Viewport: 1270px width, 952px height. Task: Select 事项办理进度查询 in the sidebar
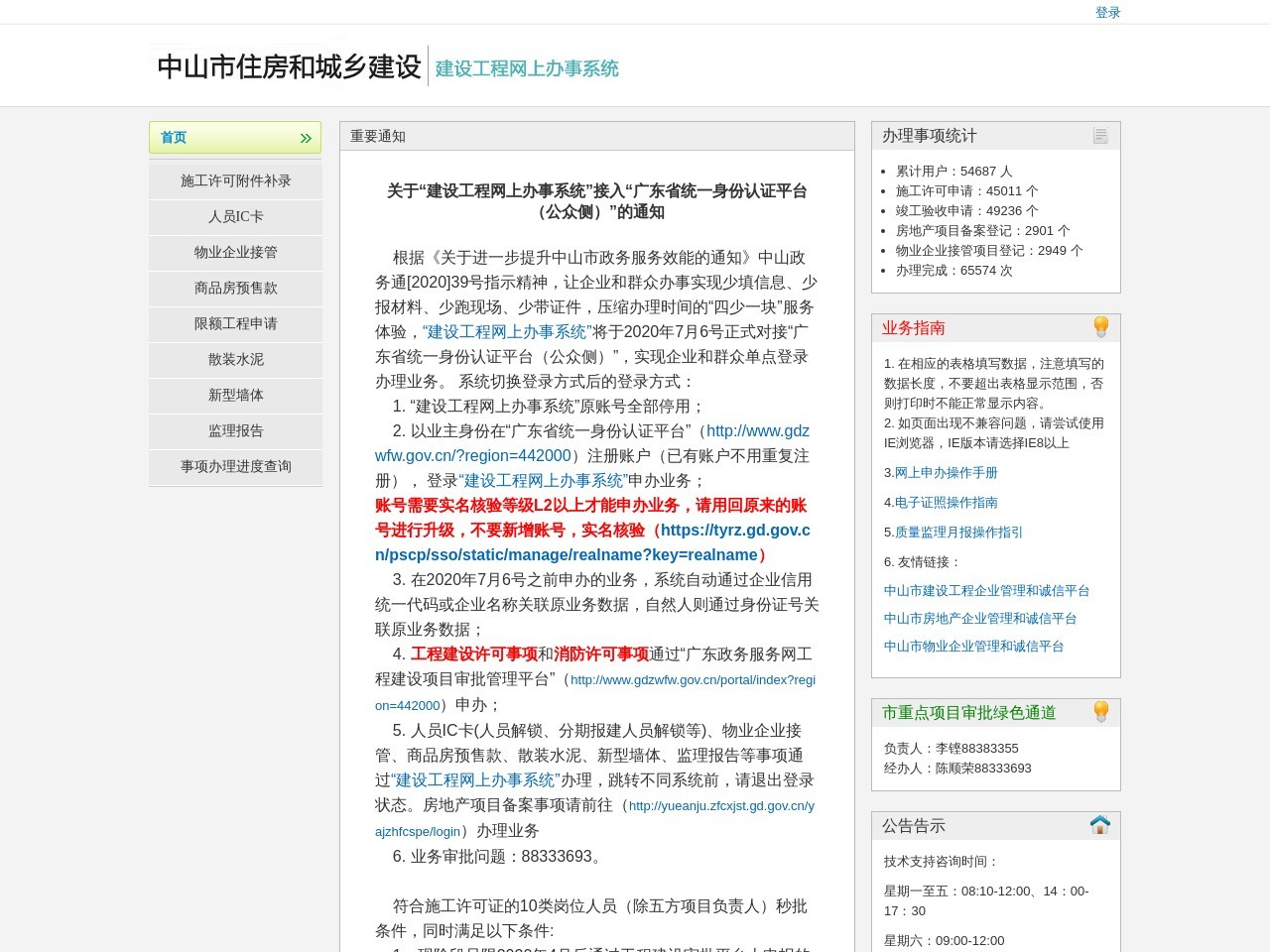[234, 467]
